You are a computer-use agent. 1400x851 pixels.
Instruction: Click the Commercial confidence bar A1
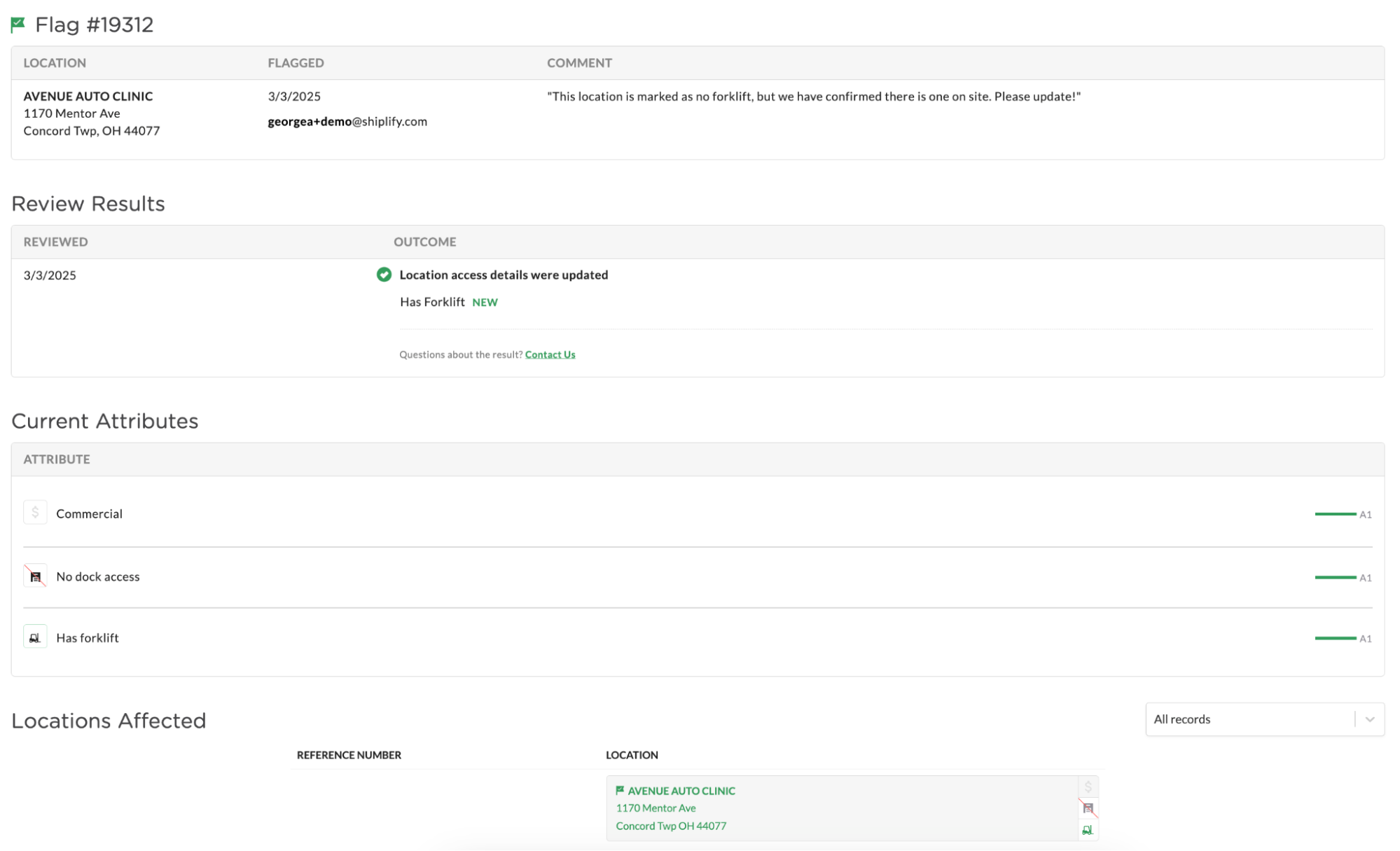[x=1336, y=514]
